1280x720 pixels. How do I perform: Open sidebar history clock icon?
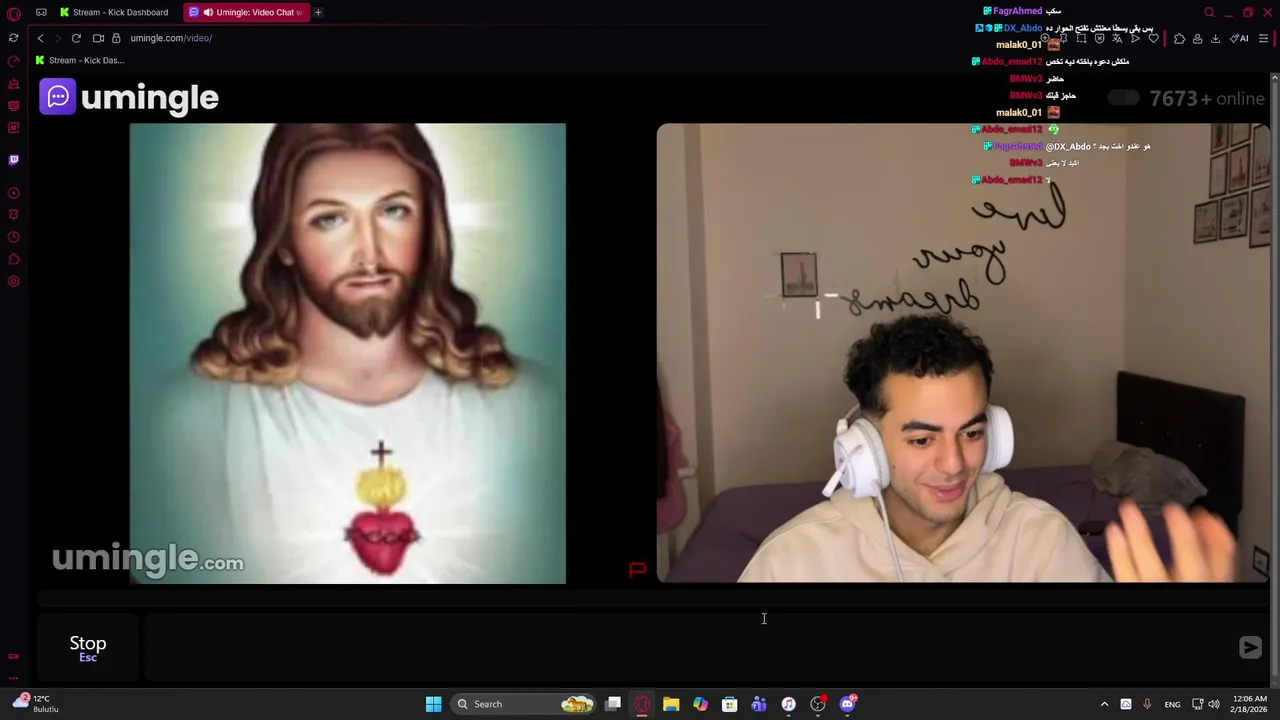(x=13, y=237)
